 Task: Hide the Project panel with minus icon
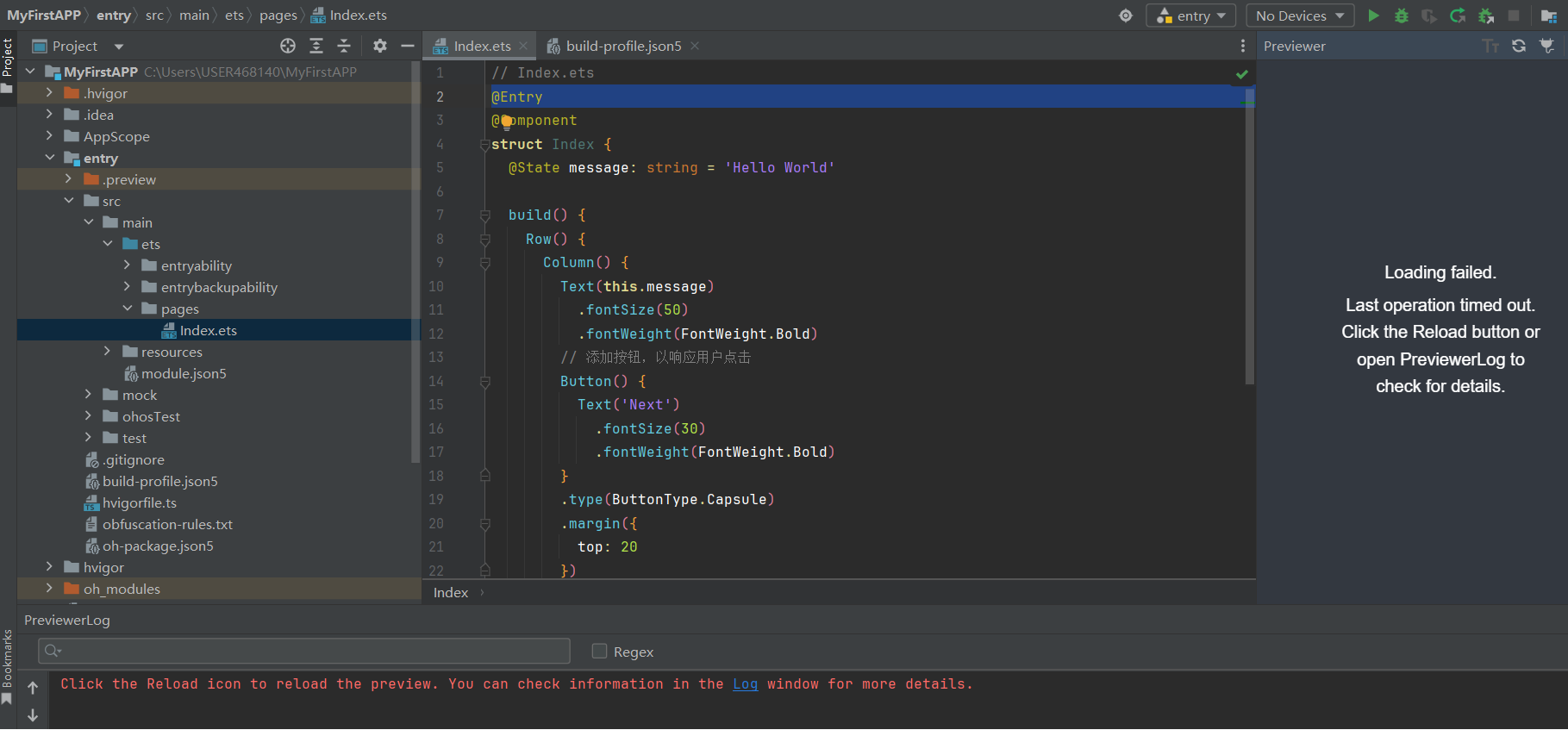[408, 46]
